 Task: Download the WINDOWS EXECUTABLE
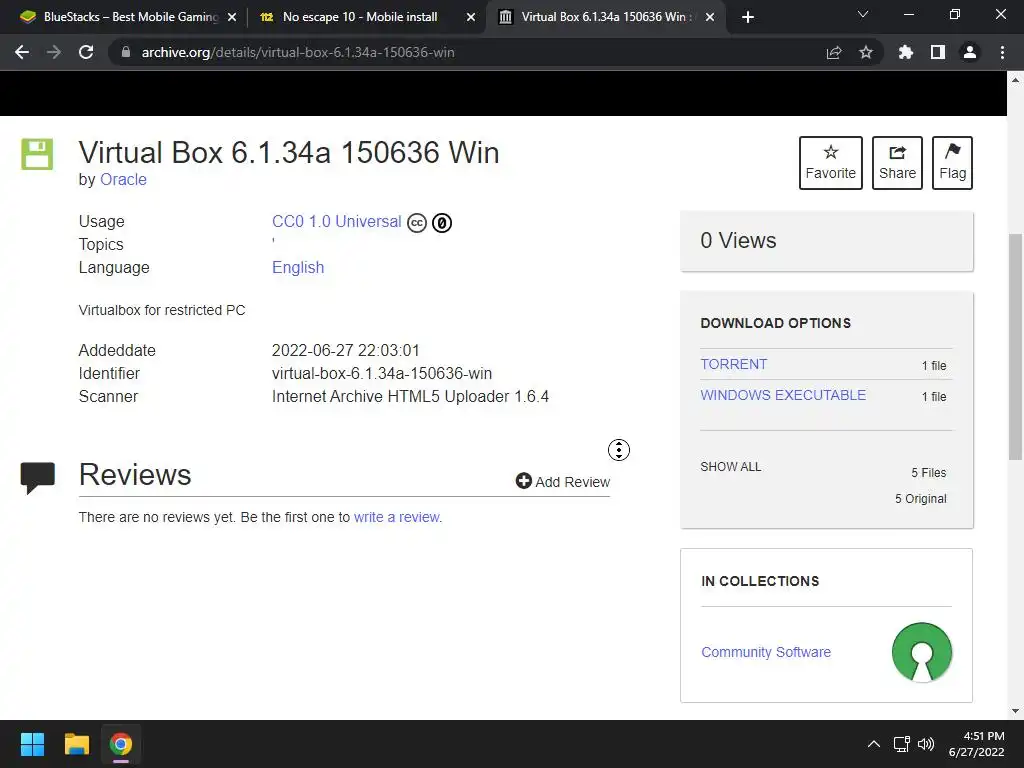click(783, 395)
